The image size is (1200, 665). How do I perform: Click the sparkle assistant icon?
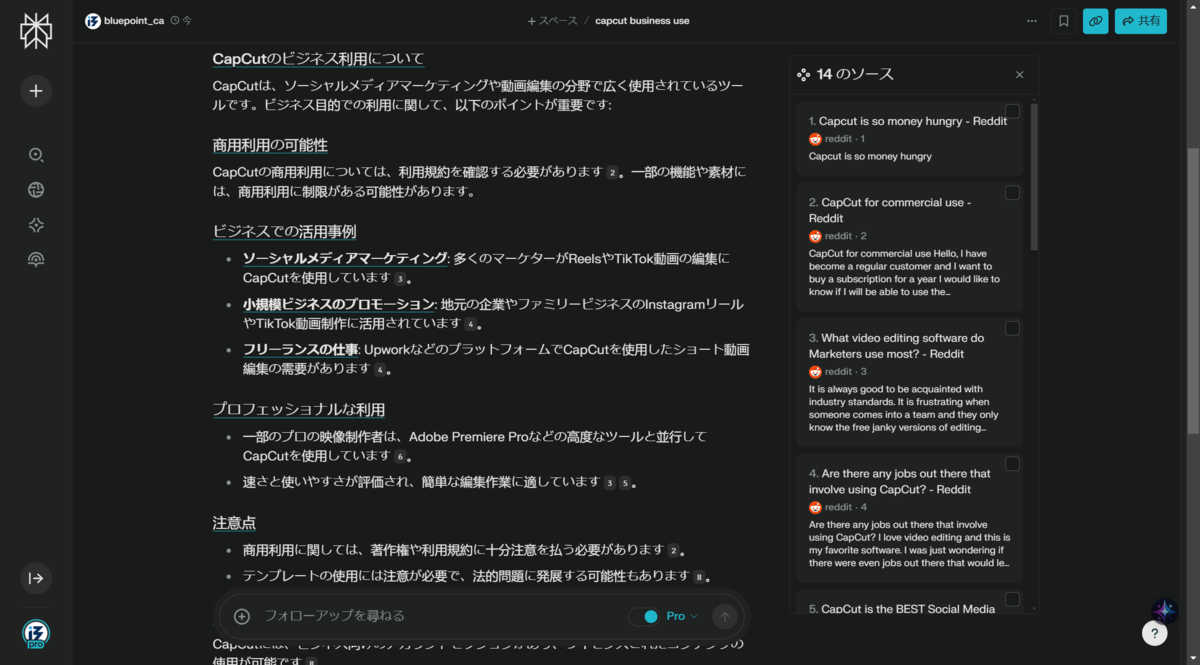point(1164,610)
